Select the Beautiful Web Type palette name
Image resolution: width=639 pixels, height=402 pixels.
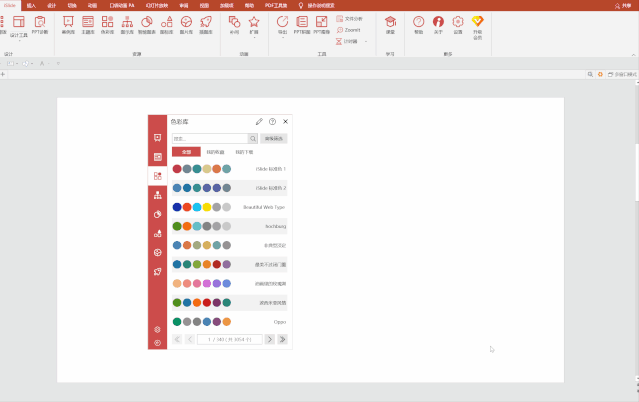(264, 207)
